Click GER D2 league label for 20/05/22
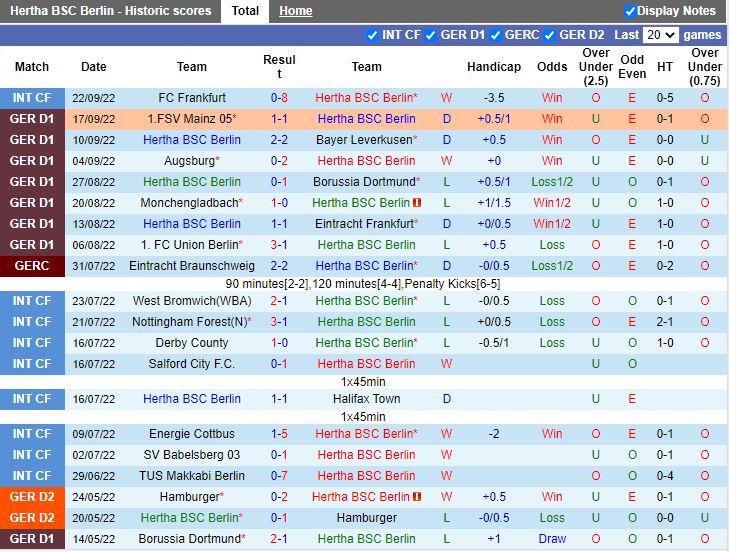Image resolution: width=729 pixels, height=552 pixels. click(32, 518)
